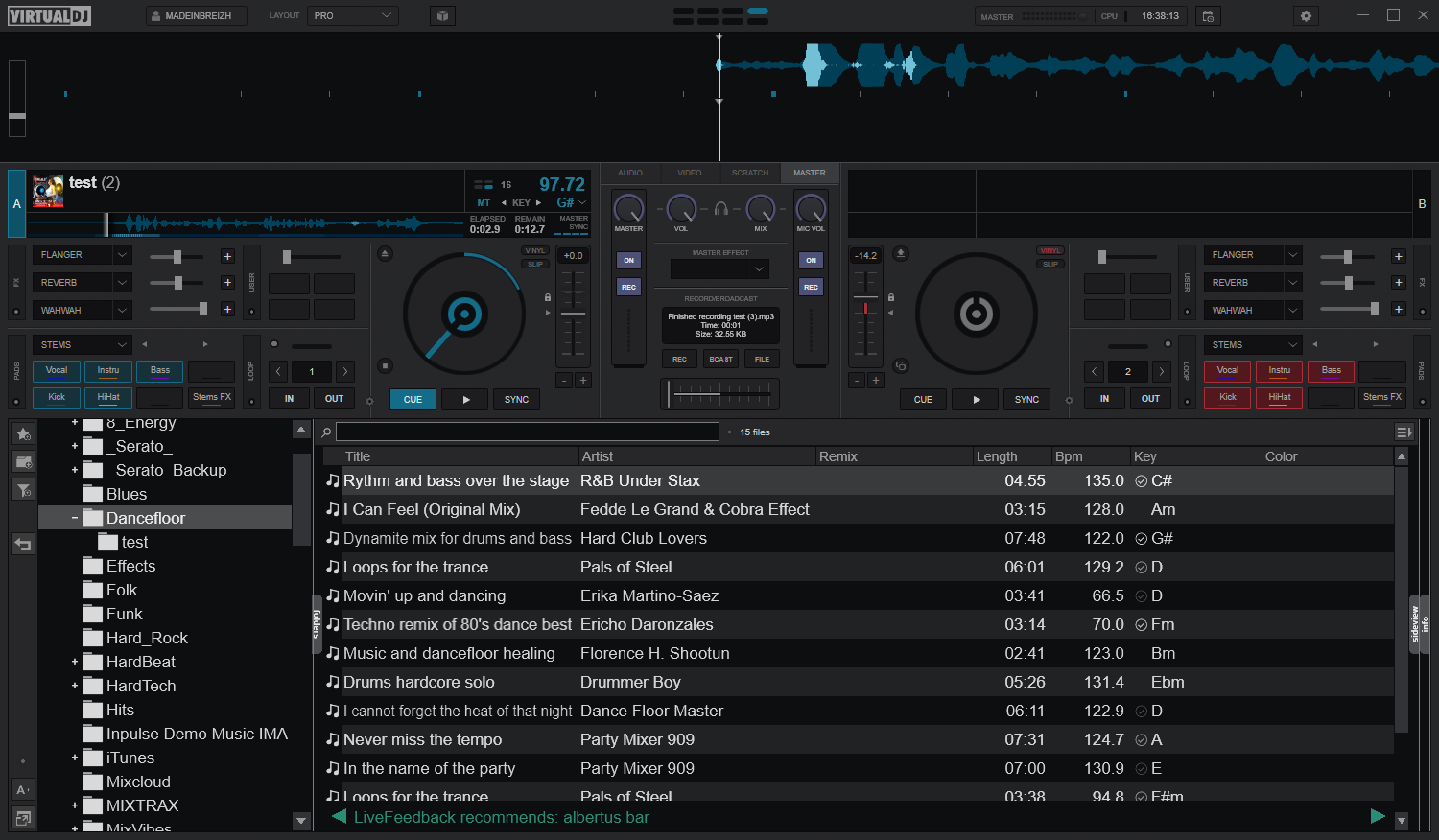
Task: Click the pitch lock icon on deck A
Action: [548, 297]
